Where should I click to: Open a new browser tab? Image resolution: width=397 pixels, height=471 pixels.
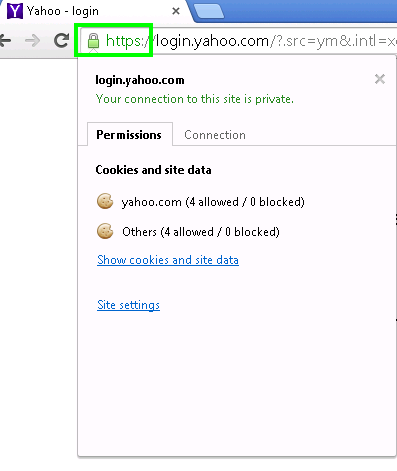pyautogui.click(x=208, y=11)
